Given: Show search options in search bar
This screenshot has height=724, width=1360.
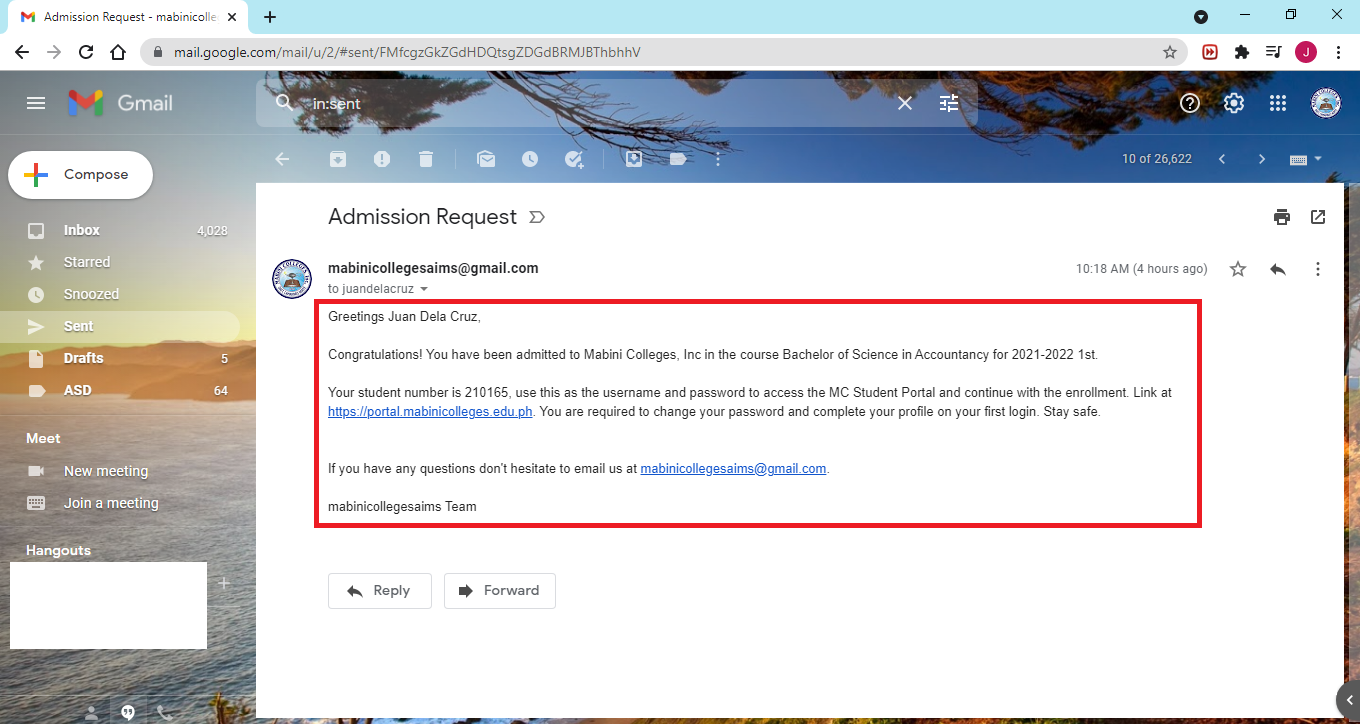Looking at the screenshot, I should tap(949, 103).
